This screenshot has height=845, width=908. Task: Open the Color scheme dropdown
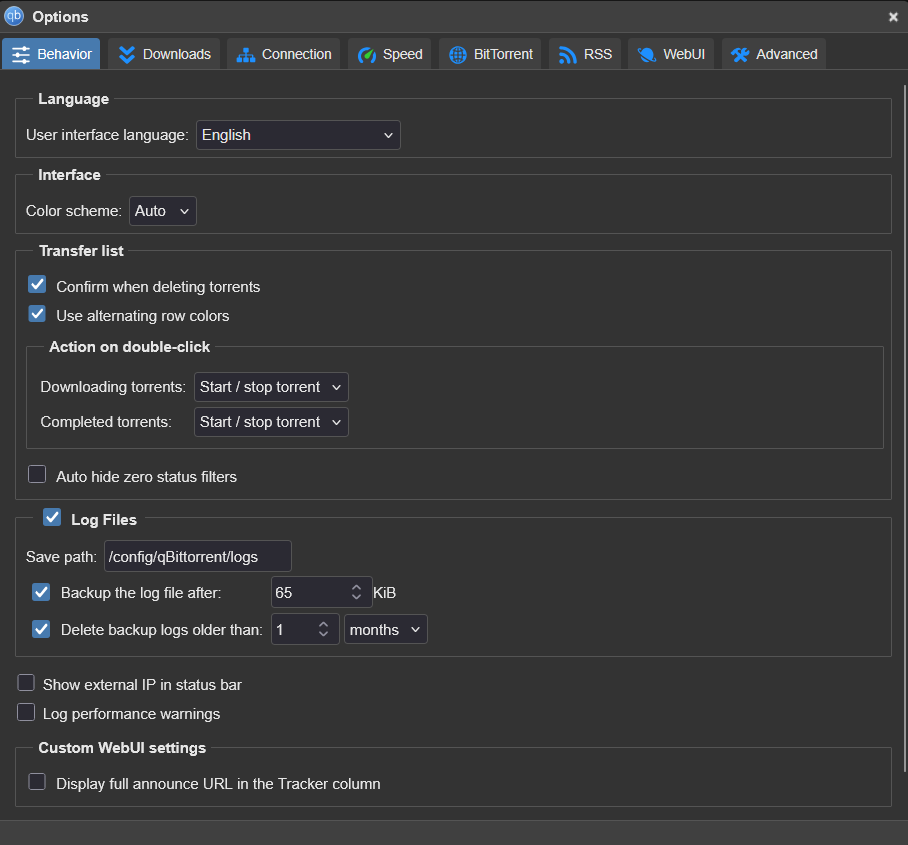tap(163, 211)
